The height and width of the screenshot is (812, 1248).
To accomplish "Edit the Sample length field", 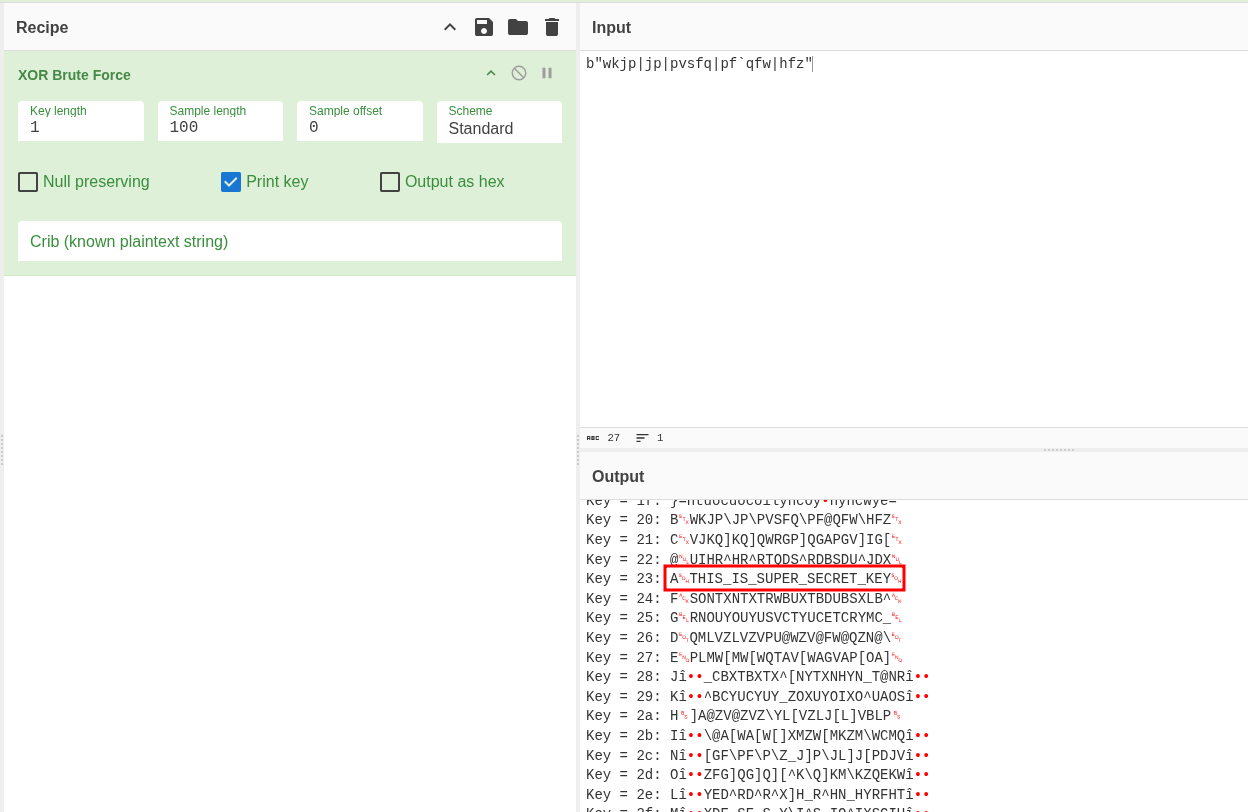I will click(220, 121).
